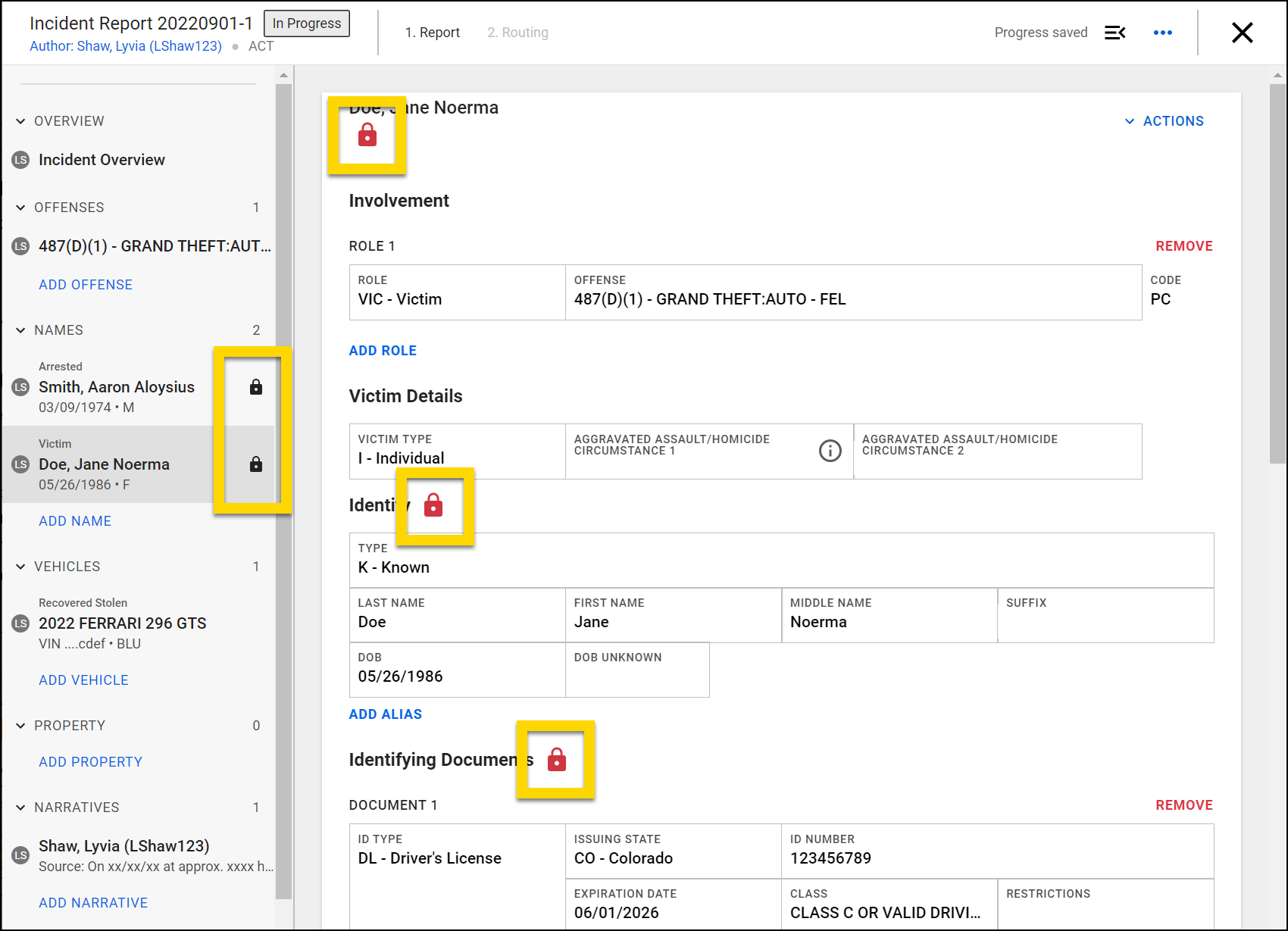Collapse the NAMES section in sidebar
This screenshot has height=931, width=1288.
(20, 330)
